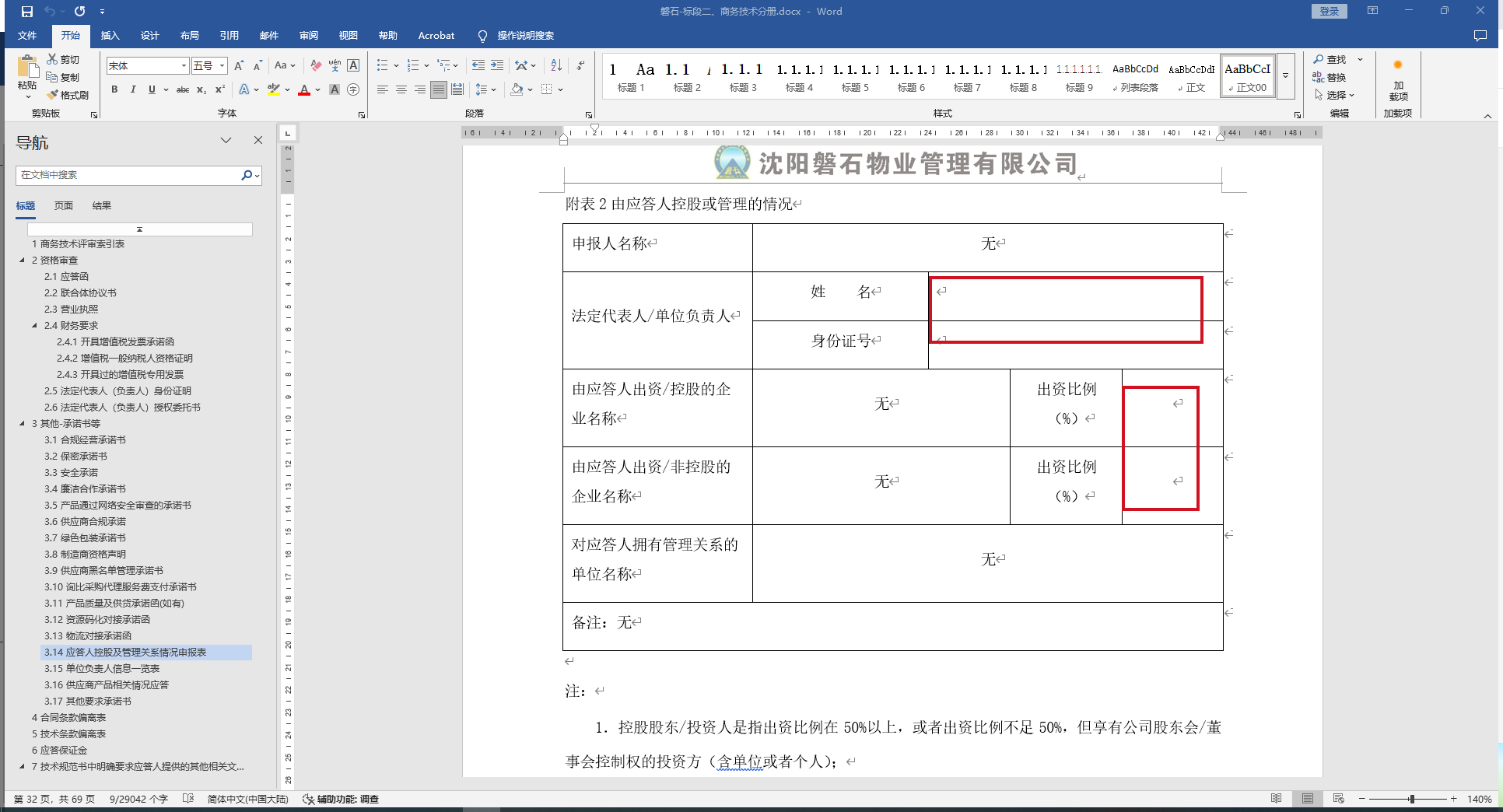Toggle bold formatting
Viewport: 1503px width, 812px height.
(x=114, y=89)
